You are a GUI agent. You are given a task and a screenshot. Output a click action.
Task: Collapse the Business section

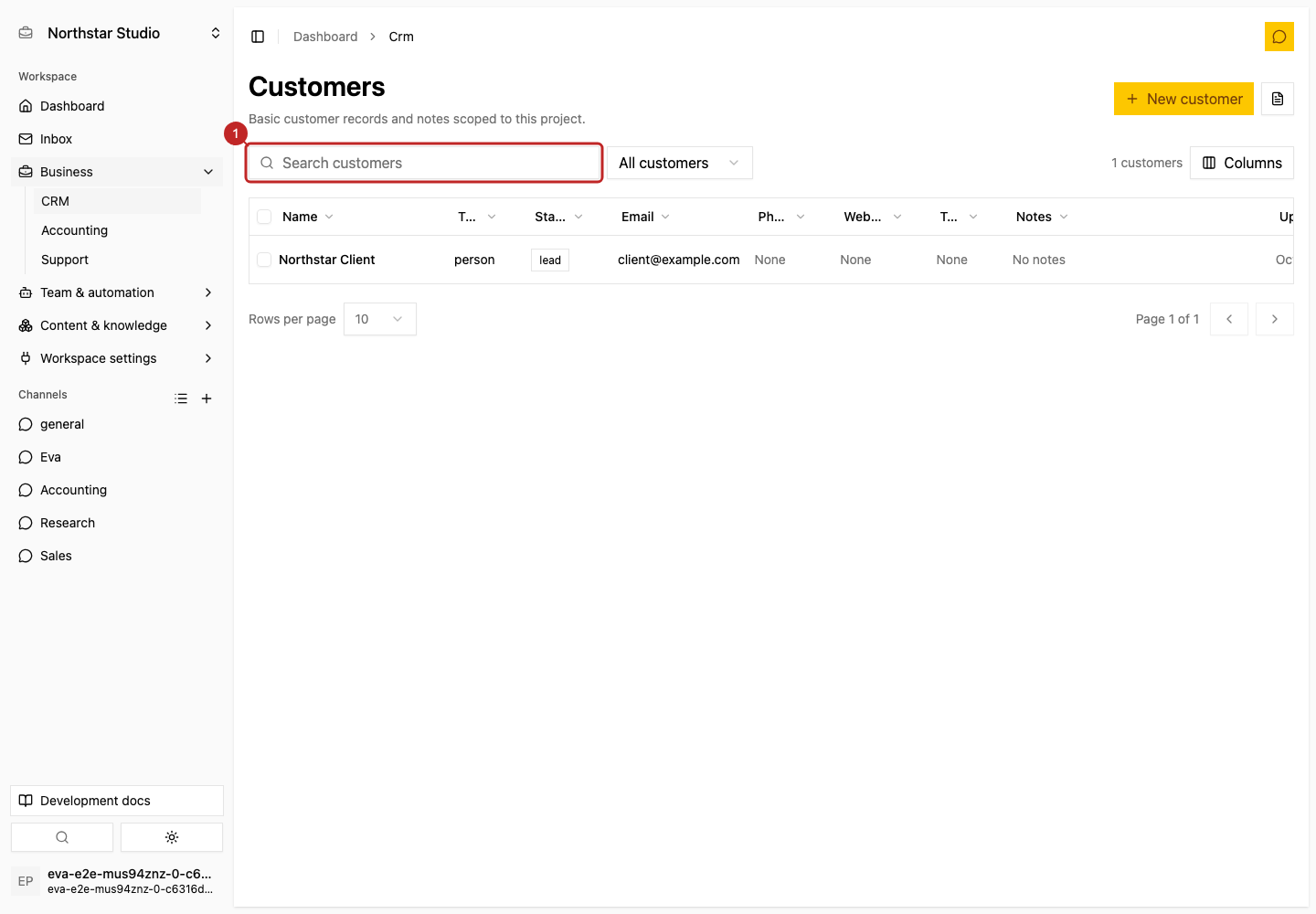(117, 172)
